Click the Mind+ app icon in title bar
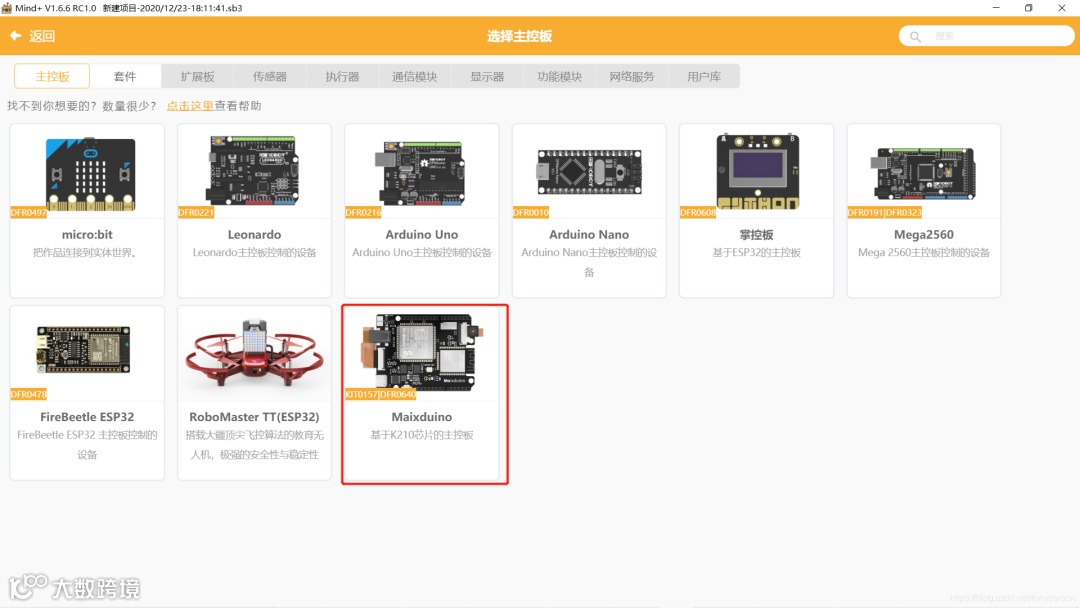 coord(7,8)
